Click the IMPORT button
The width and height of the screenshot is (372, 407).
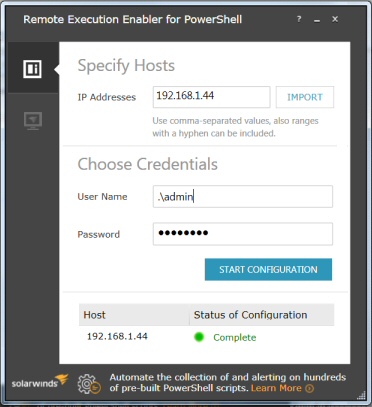pyautogui.click(x=305, y=97)
